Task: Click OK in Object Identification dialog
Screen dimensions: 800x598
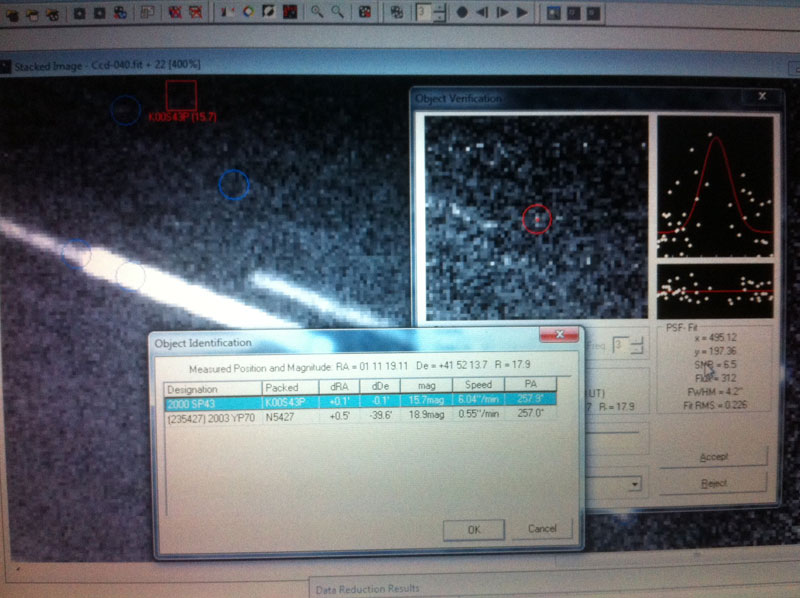Action: [473, 528]
